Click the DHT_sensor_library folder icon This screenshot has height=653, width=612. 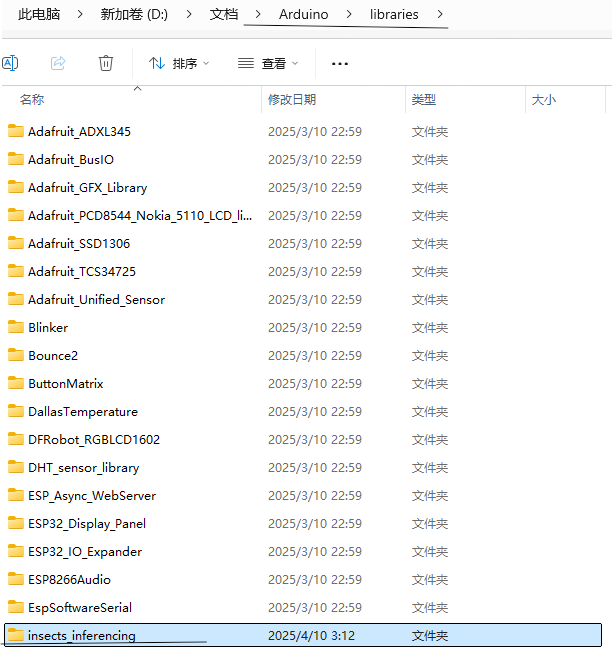tap(16, 467)
